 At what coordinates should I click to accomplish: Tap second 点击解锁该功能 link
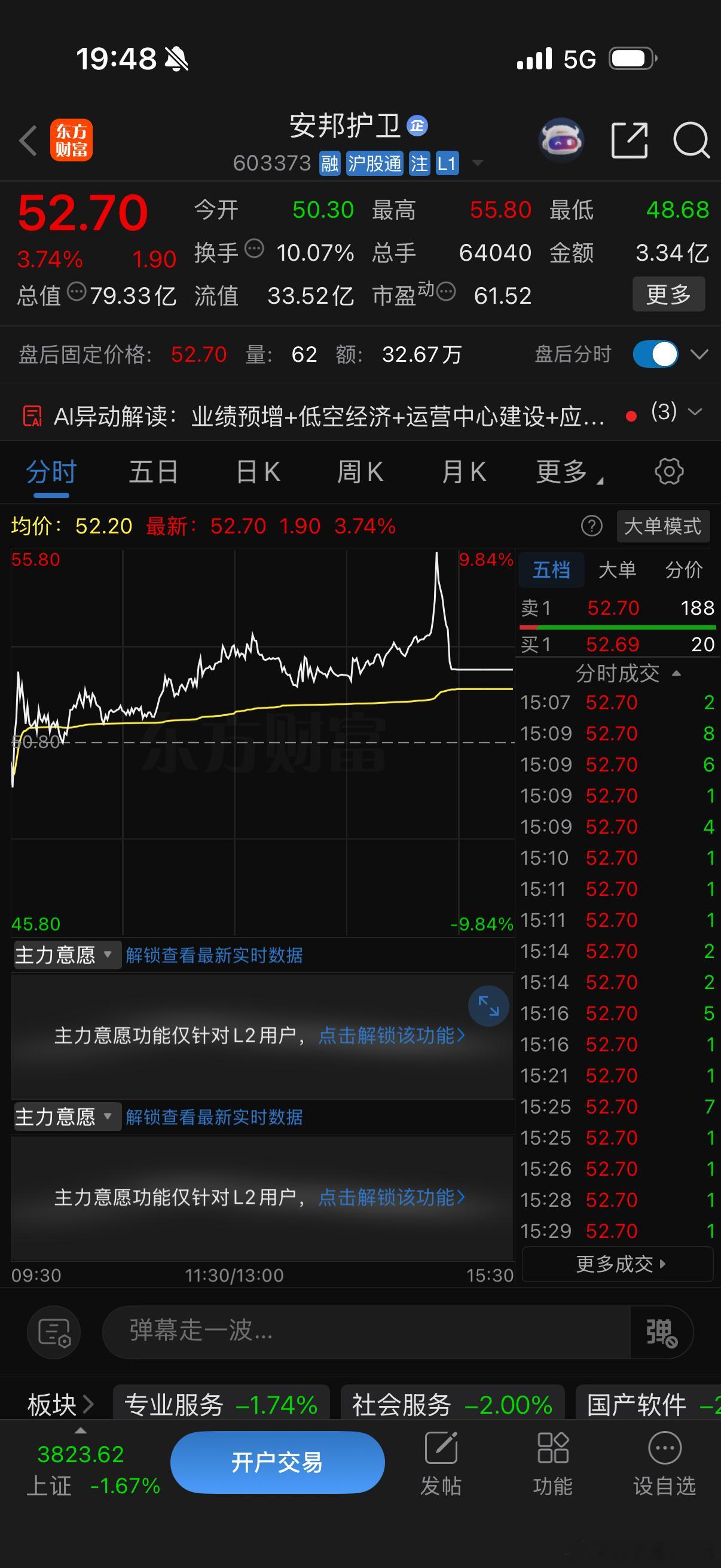pyautogui.click(x=392, y=1197)
